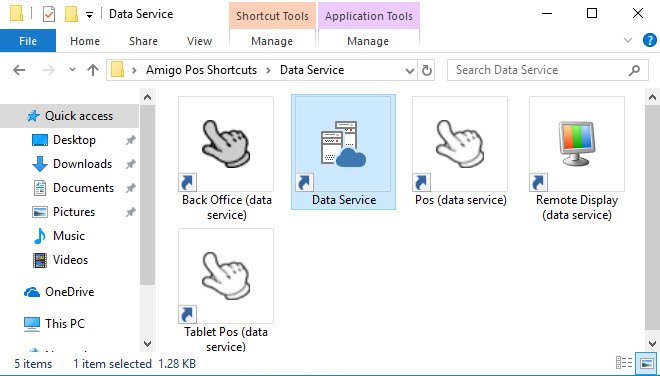This screenshot has height=376, width=660.
Task: Click file area scroll down arrow
Action: (652, 343)
